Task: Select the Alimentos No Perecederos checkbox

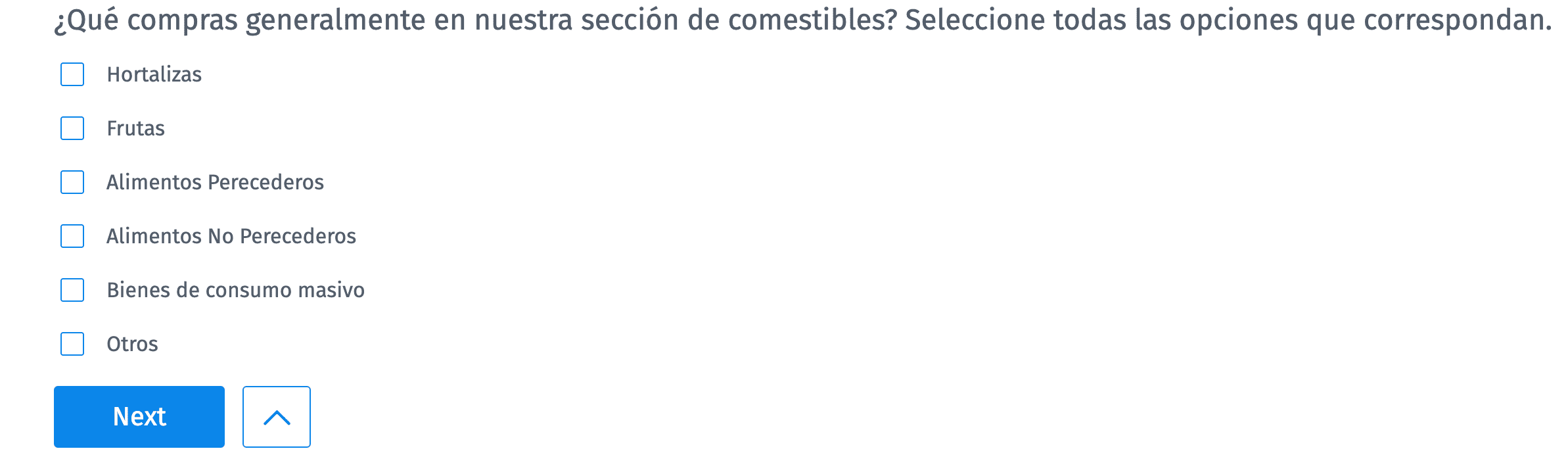Action: [72, 236]
